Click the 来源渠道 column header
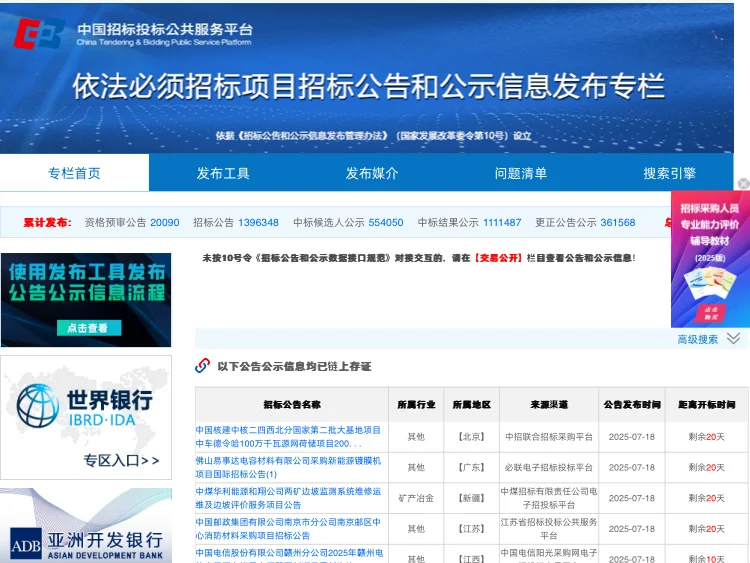 click(549, 404)
